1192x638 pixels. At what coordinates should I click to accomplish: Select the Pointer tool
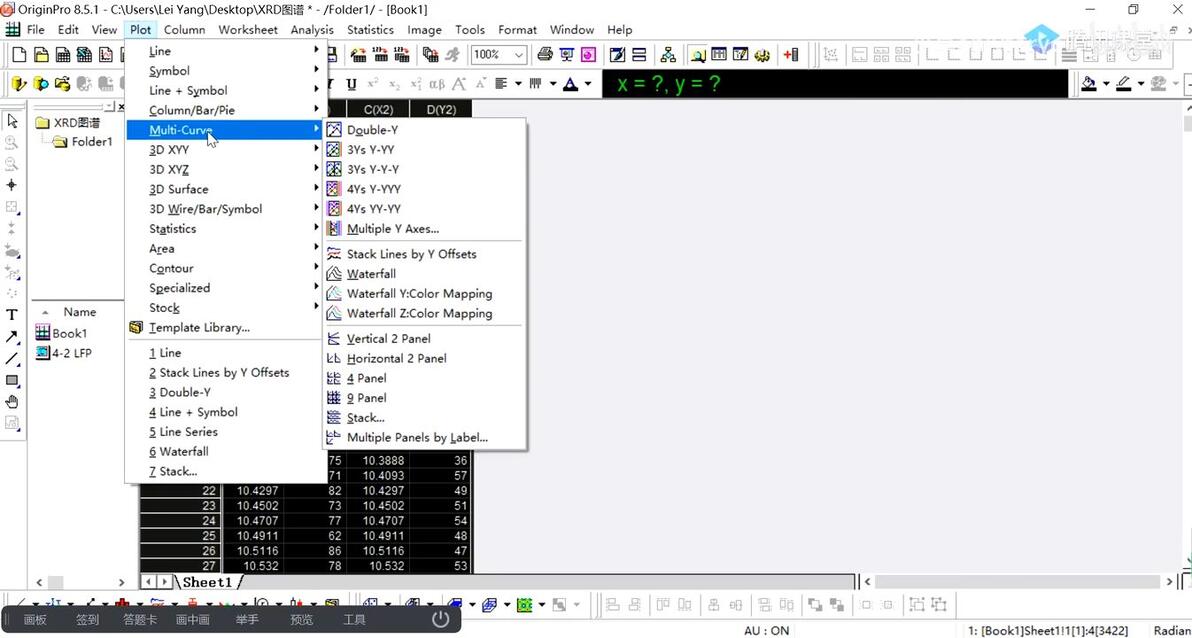pyautogui.click(x=12, y=121)
